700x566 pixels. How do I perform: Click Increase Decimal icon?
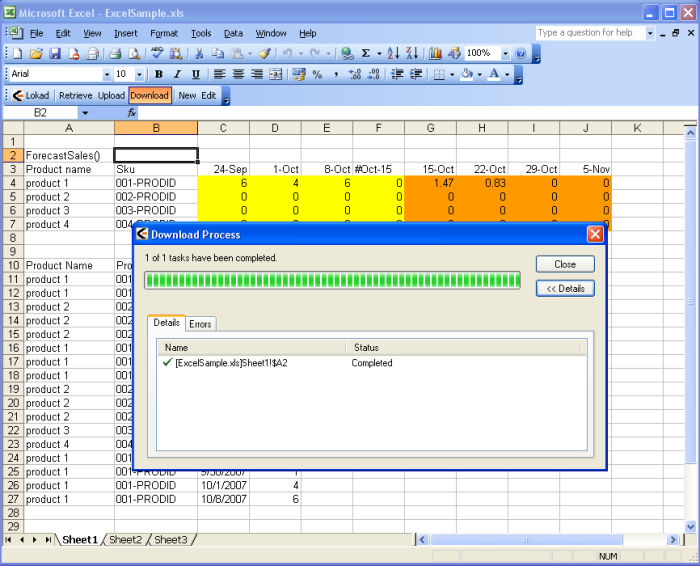click(x=355, y=75)
